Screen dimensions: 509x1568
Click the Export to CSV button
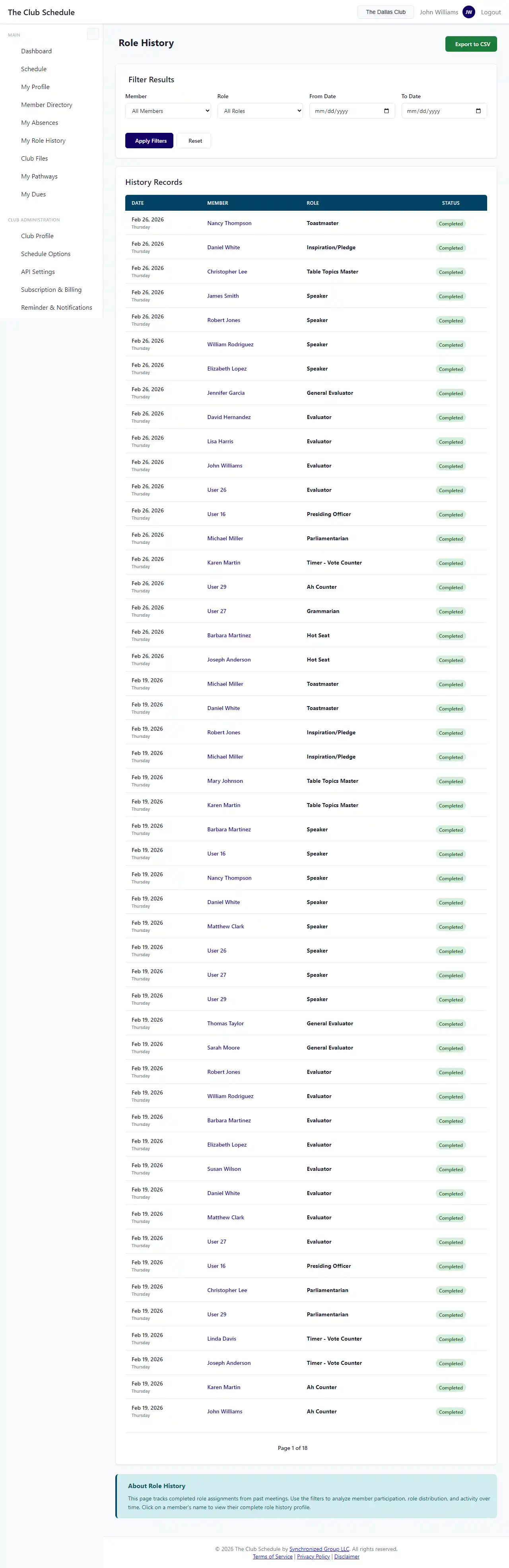point(471,45)
